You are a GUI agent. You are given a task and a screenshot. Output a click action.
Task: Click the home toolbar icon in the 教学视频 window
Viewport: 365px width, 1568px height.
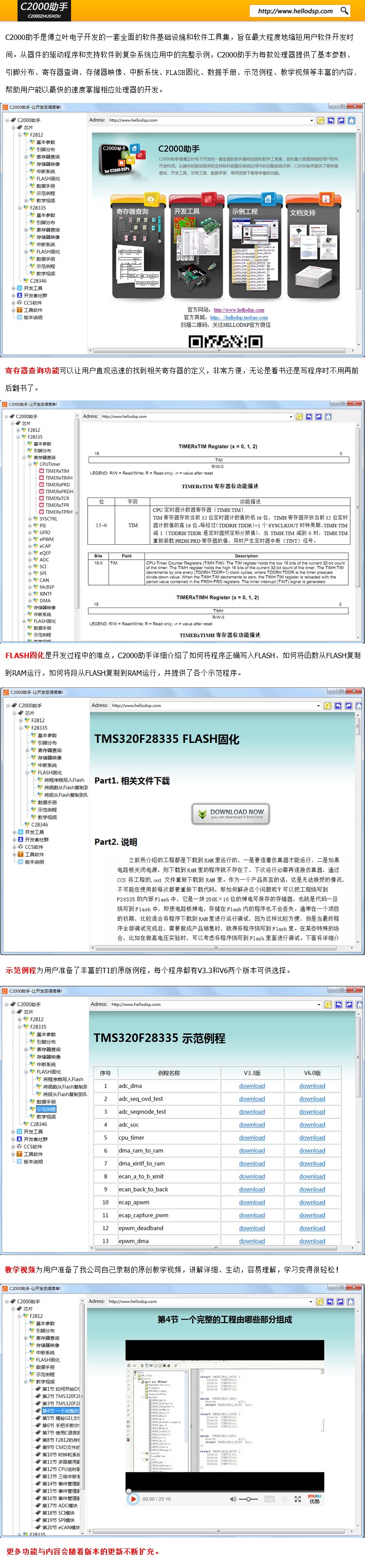[350, 1302]
